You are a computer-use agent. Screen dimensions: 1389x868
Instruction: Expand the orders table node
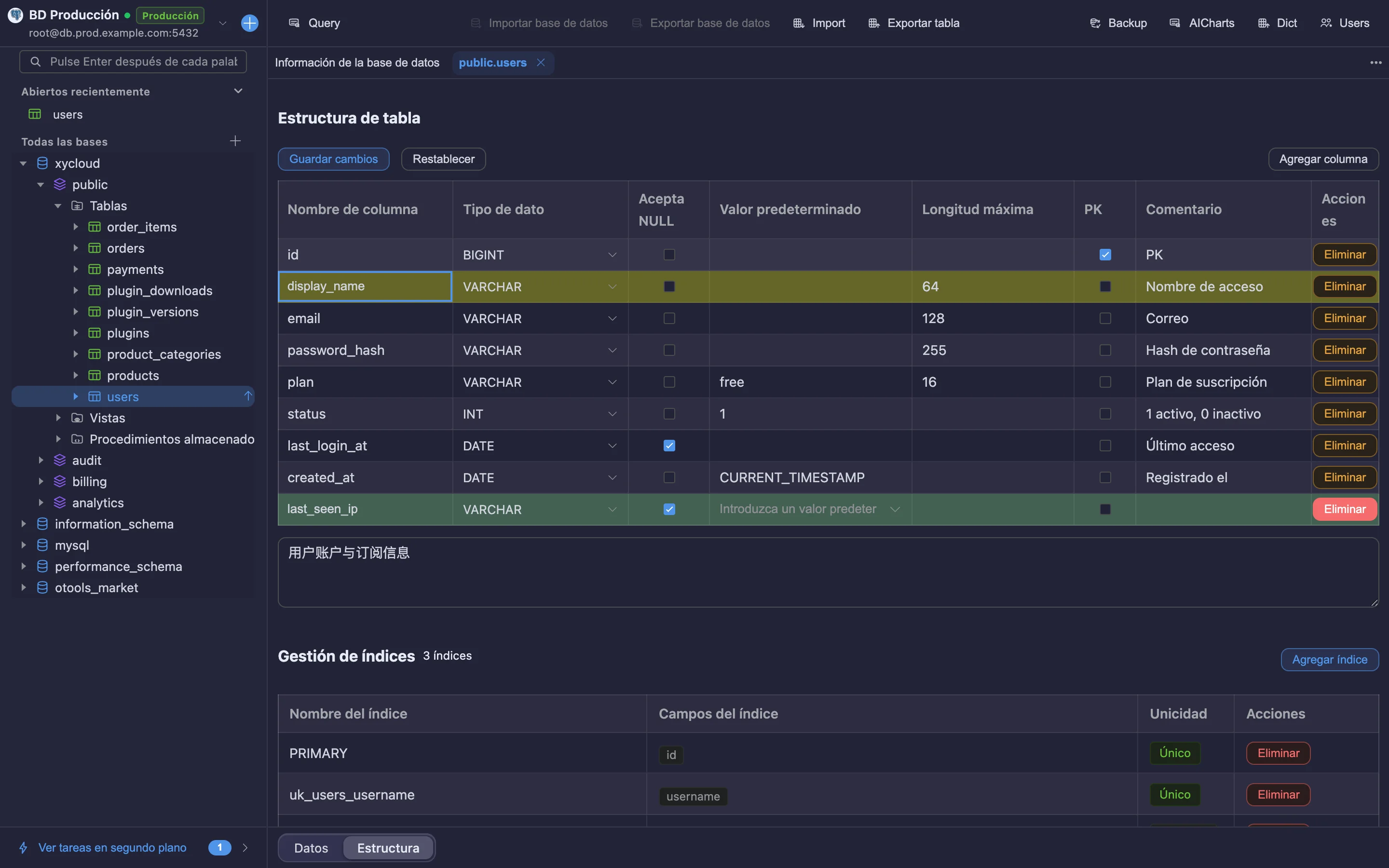tap(75, 248)
